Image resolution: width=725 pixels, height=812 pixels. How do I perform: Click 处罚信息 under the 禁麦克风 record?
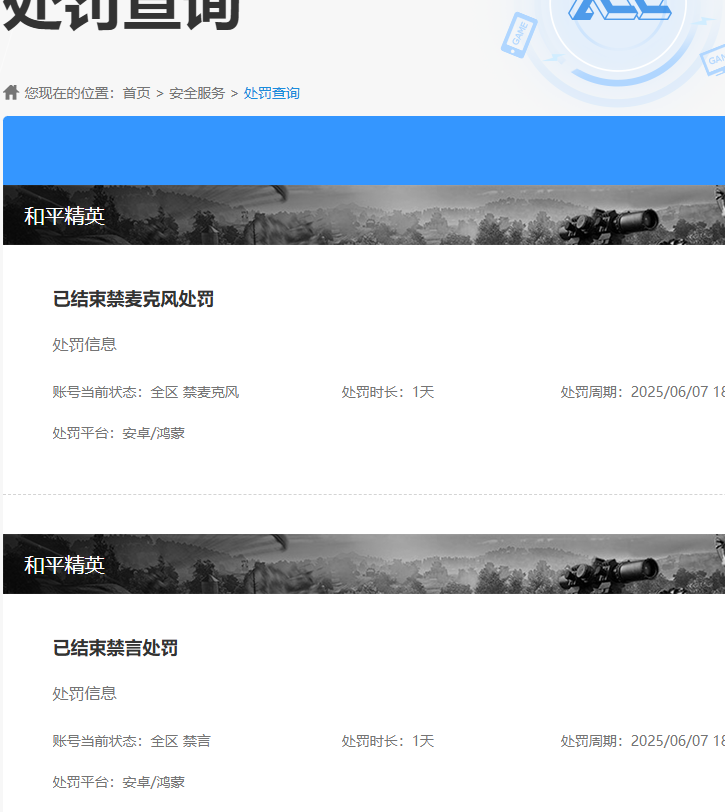84,344
